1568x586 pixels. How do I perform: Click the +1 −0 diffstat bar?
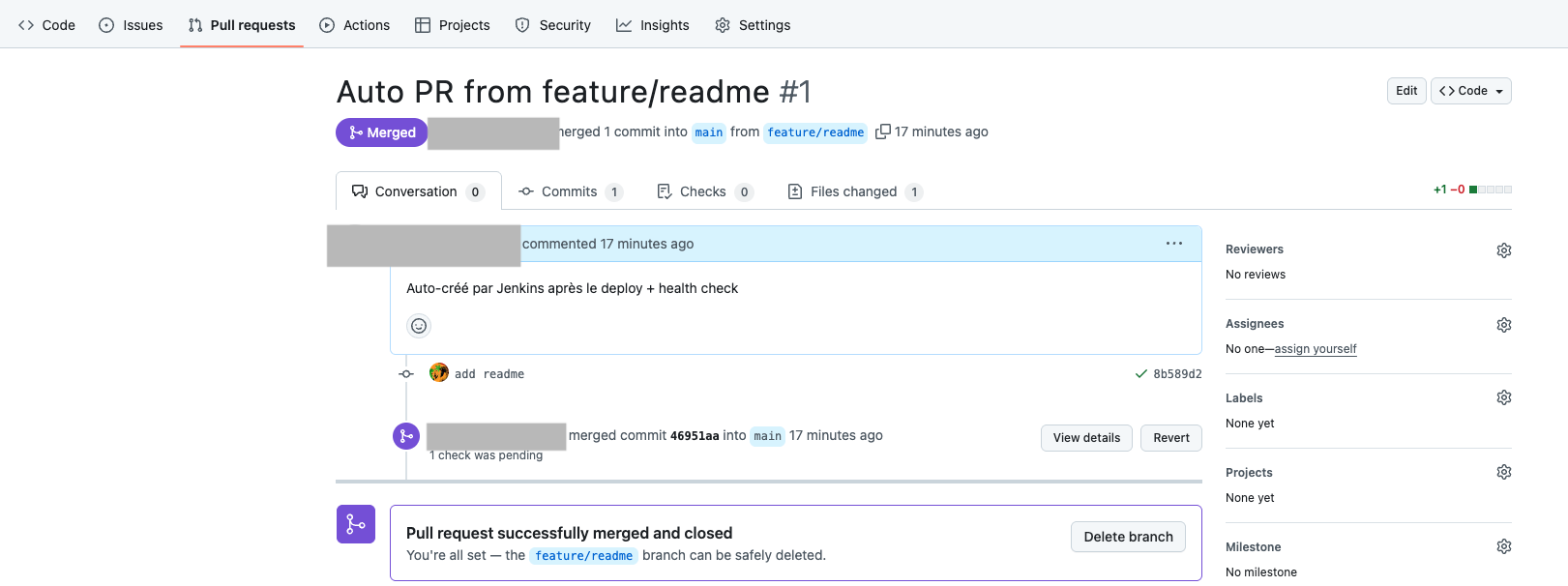click(1471, 190)
